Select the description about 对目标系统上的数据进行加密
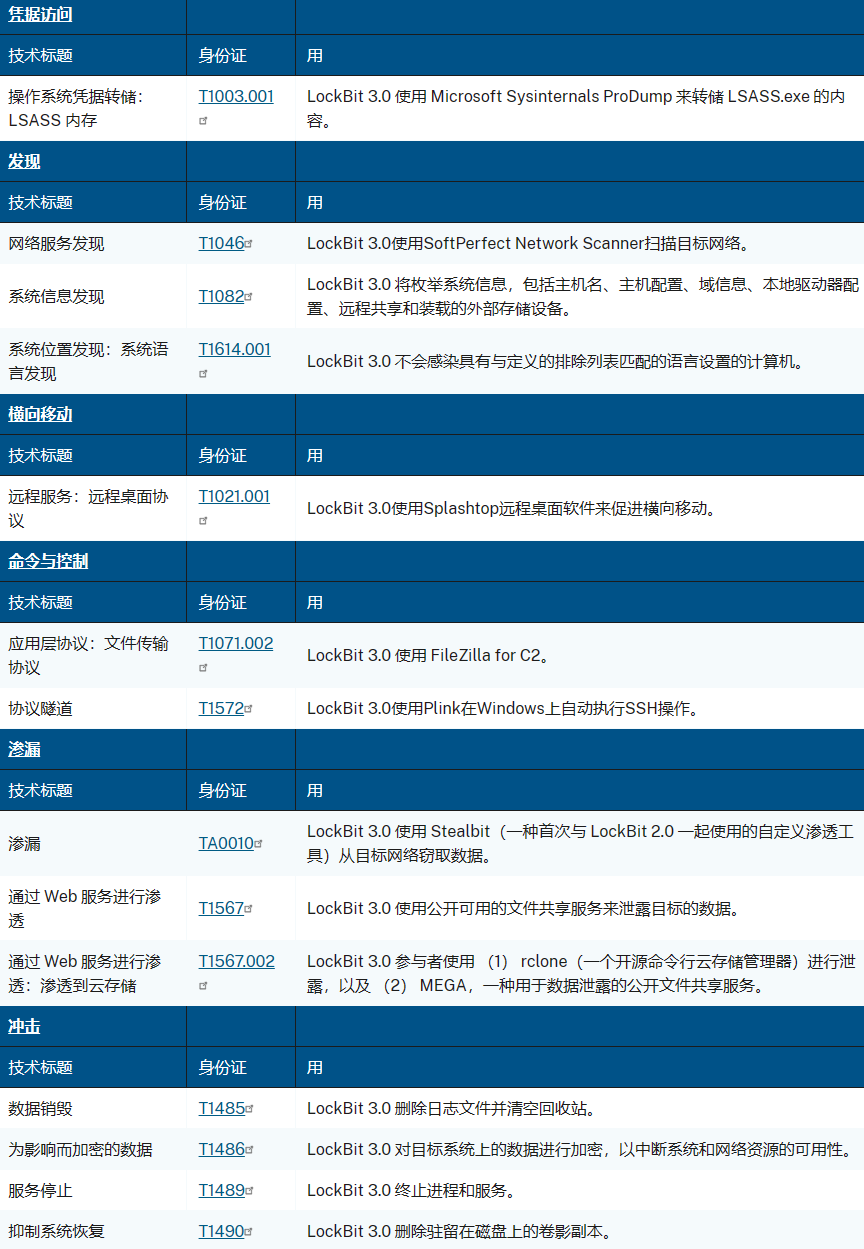This screenshot has width=864, height=1249. click(x=579, y=1150)
